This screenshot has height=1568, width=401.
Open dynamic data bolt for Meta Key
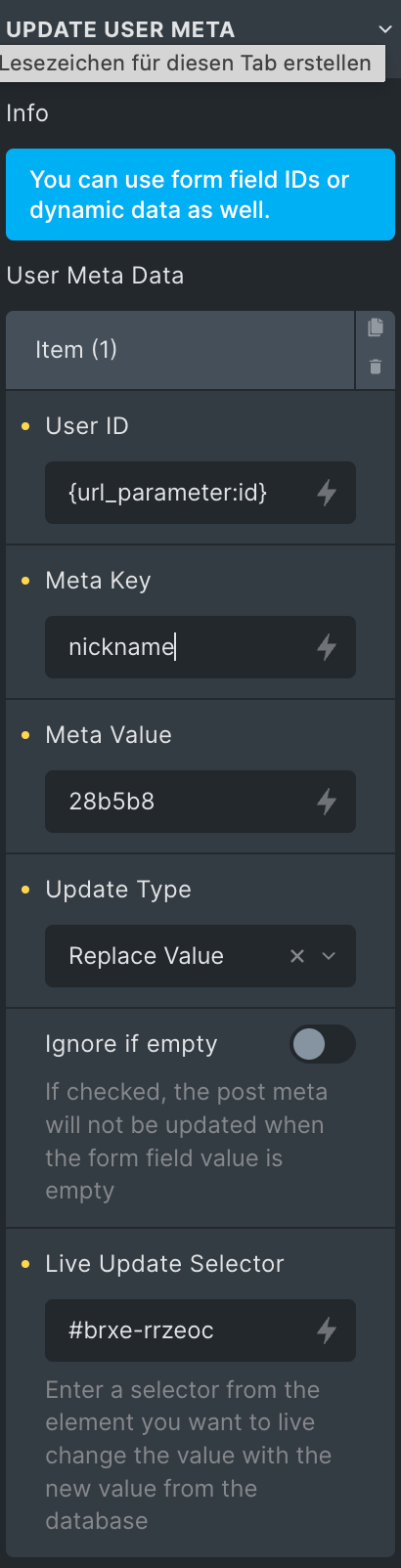click(x=327, y=647)
